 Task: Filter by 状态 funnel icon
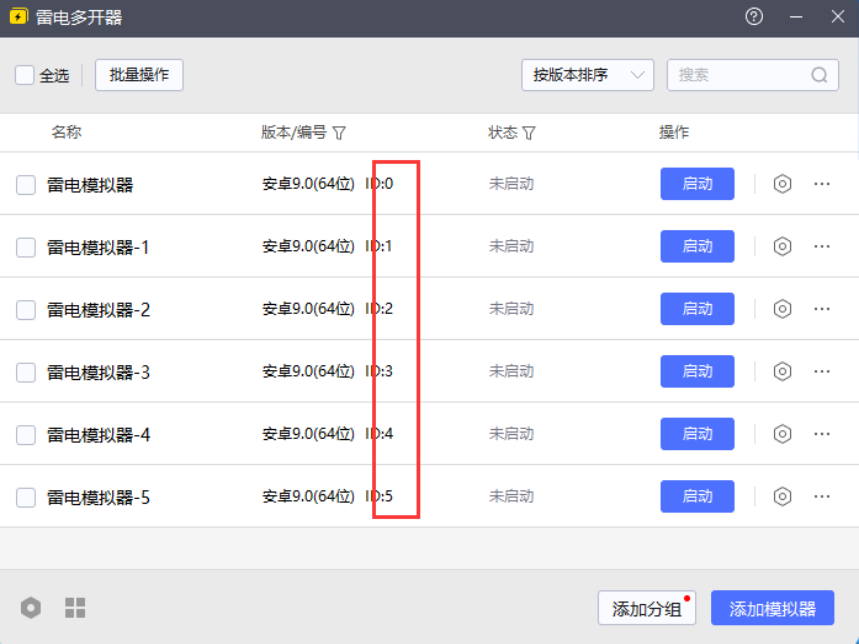pyautogui.click(x=529, y=133)
